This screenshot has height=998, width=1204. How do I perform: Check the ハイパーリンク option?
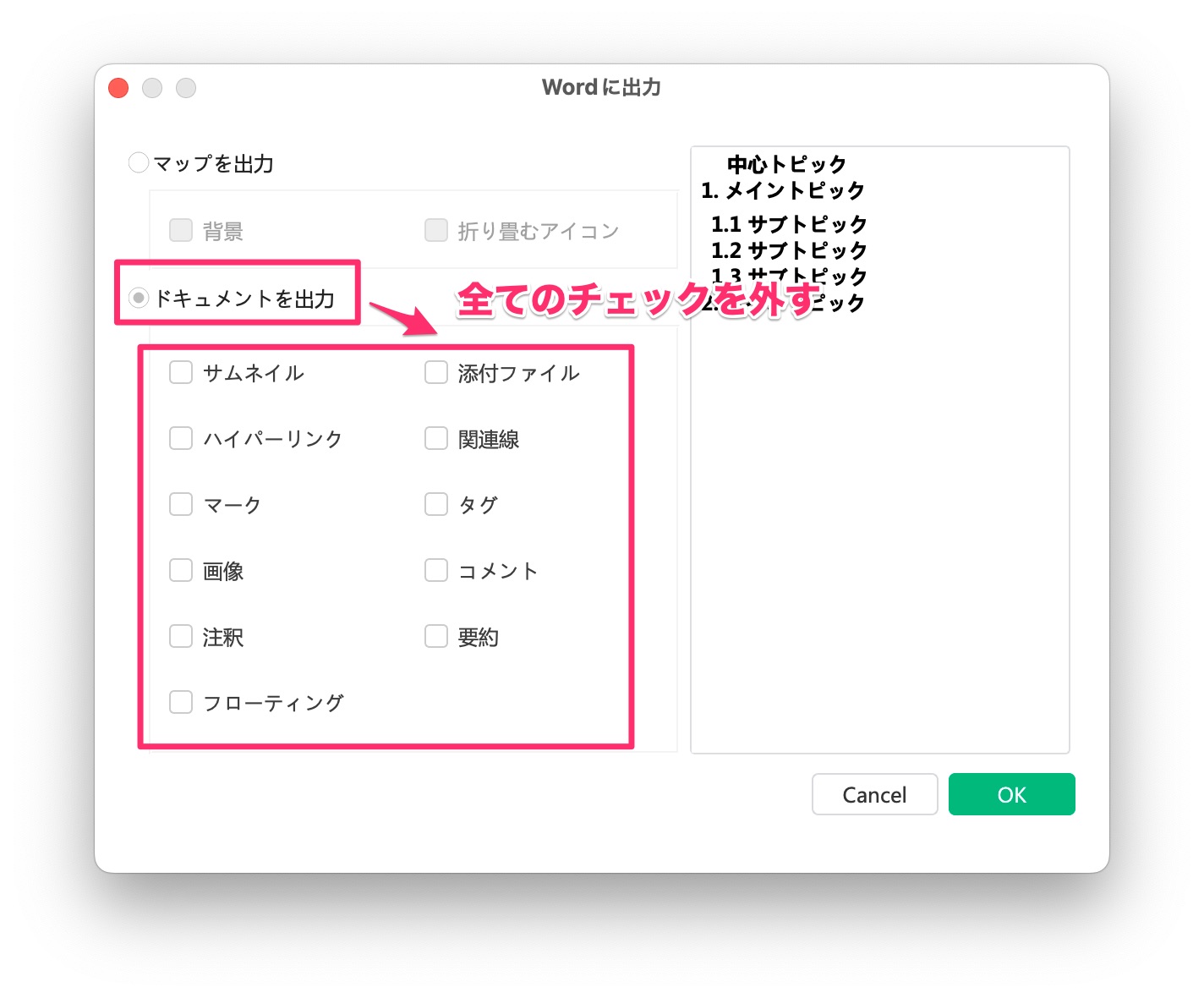(181, 438)
